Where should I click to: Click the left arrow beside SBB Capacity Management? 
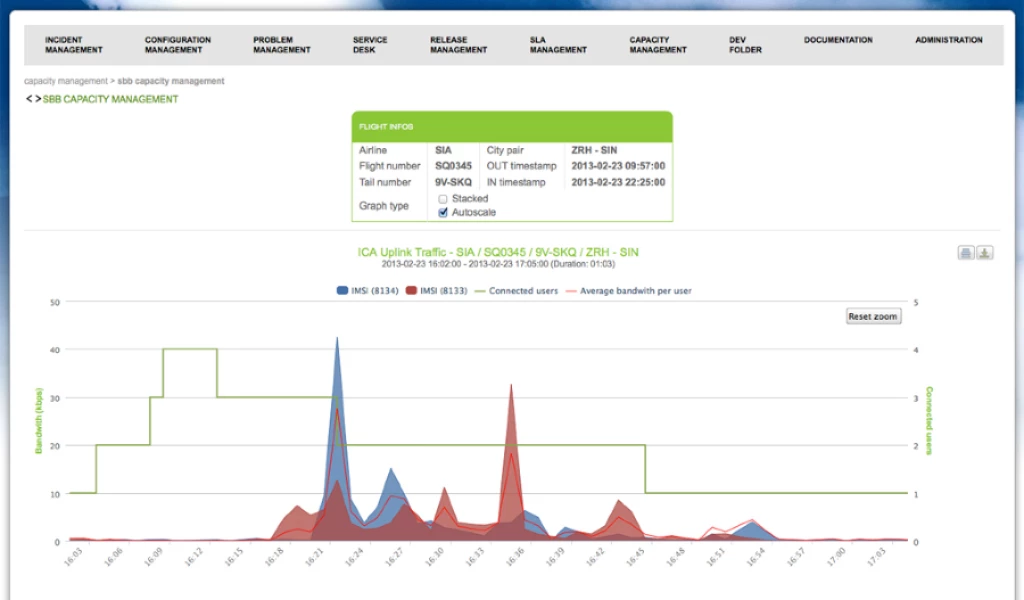pyautogui.click(x=29, y=99)
